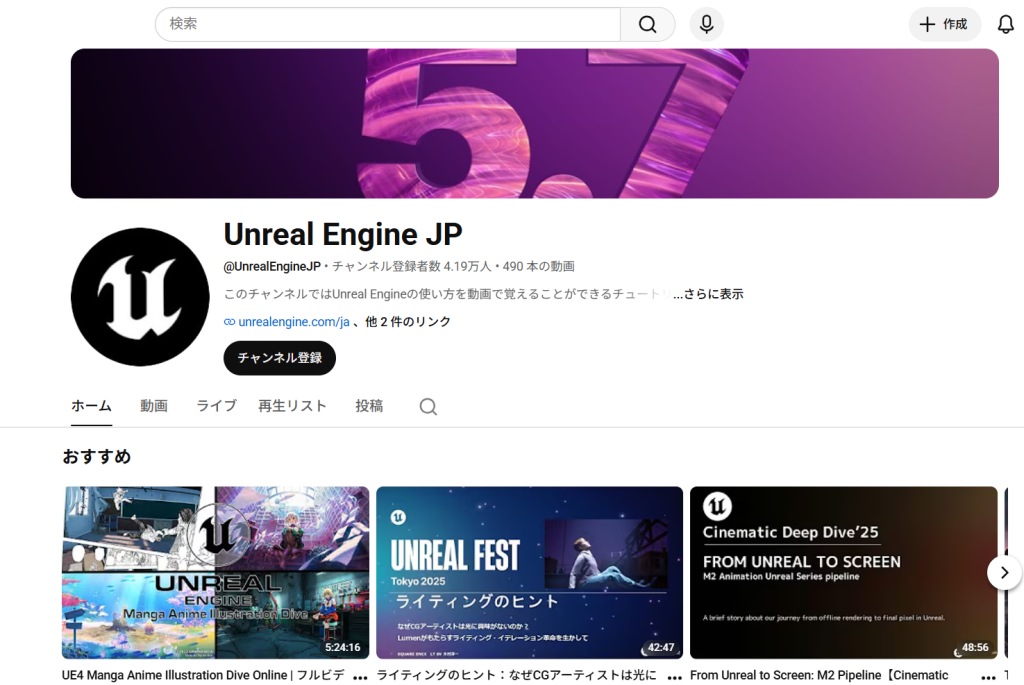Open options menu for From Unreal to Screen video

pos(989,677)
